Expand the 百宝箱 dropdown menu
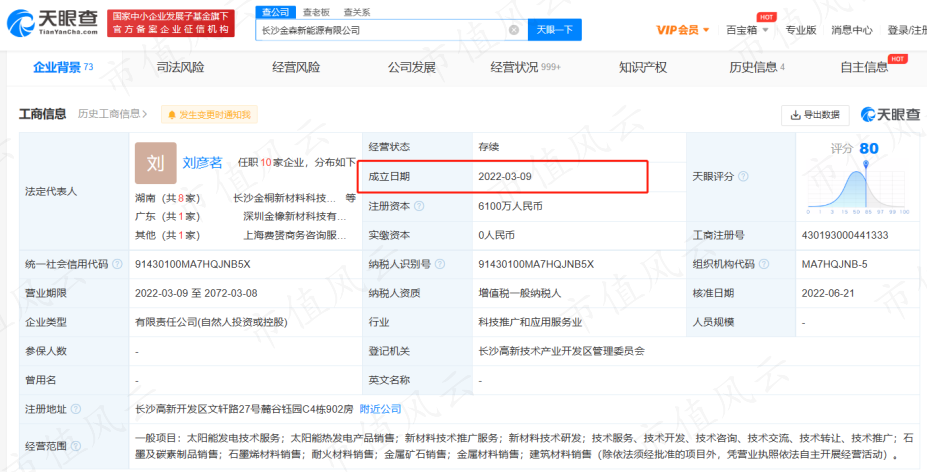Image resolution: width=927 pixels, height=472 pixels. pyautogui.click(x=746, y=30)
